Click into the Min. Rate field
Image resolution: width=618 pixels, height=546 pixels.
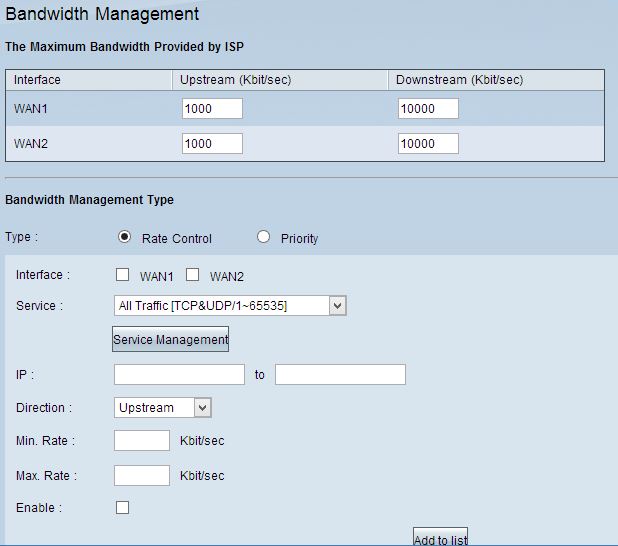pyautogui.click(x=142, y=440)
